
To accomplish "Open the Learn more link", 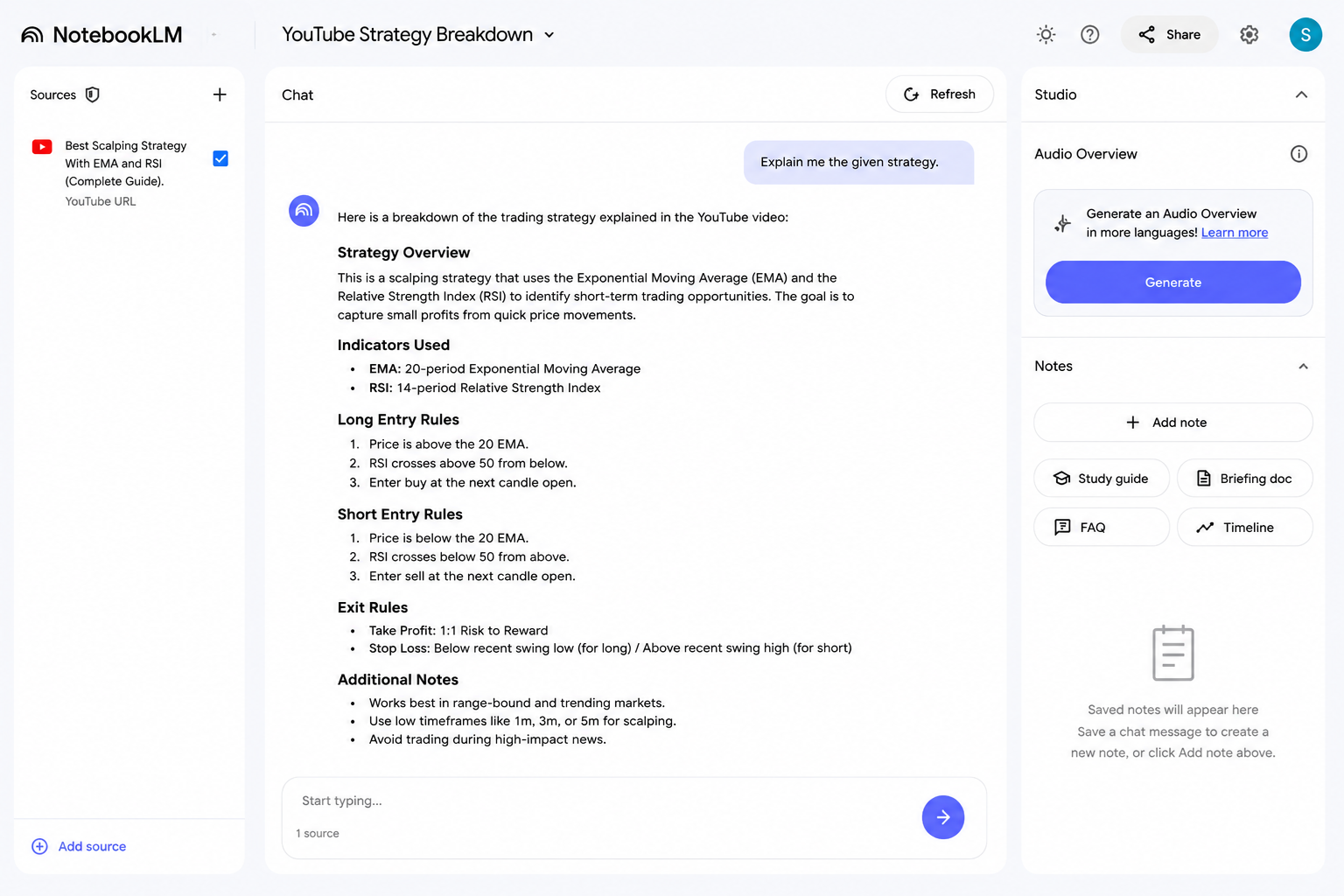I will pos(1235,233).
